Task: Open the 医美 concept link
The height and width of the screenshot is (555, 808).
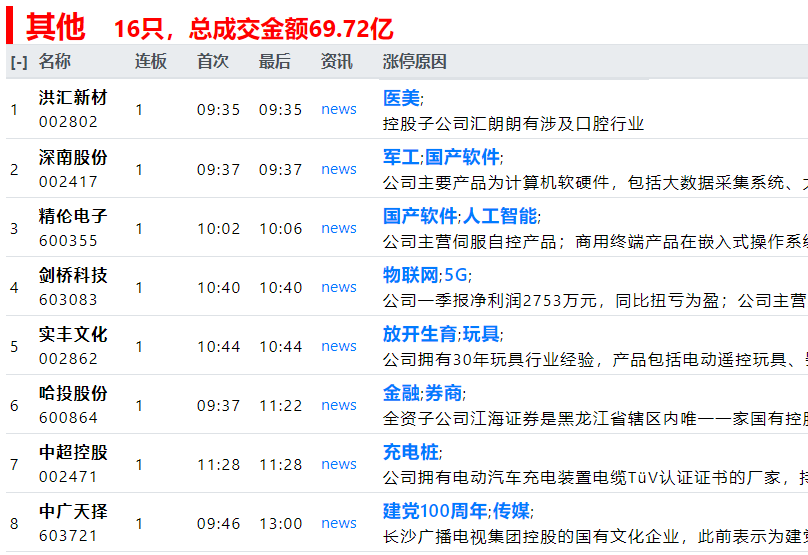Action: [x=401, y=98]
